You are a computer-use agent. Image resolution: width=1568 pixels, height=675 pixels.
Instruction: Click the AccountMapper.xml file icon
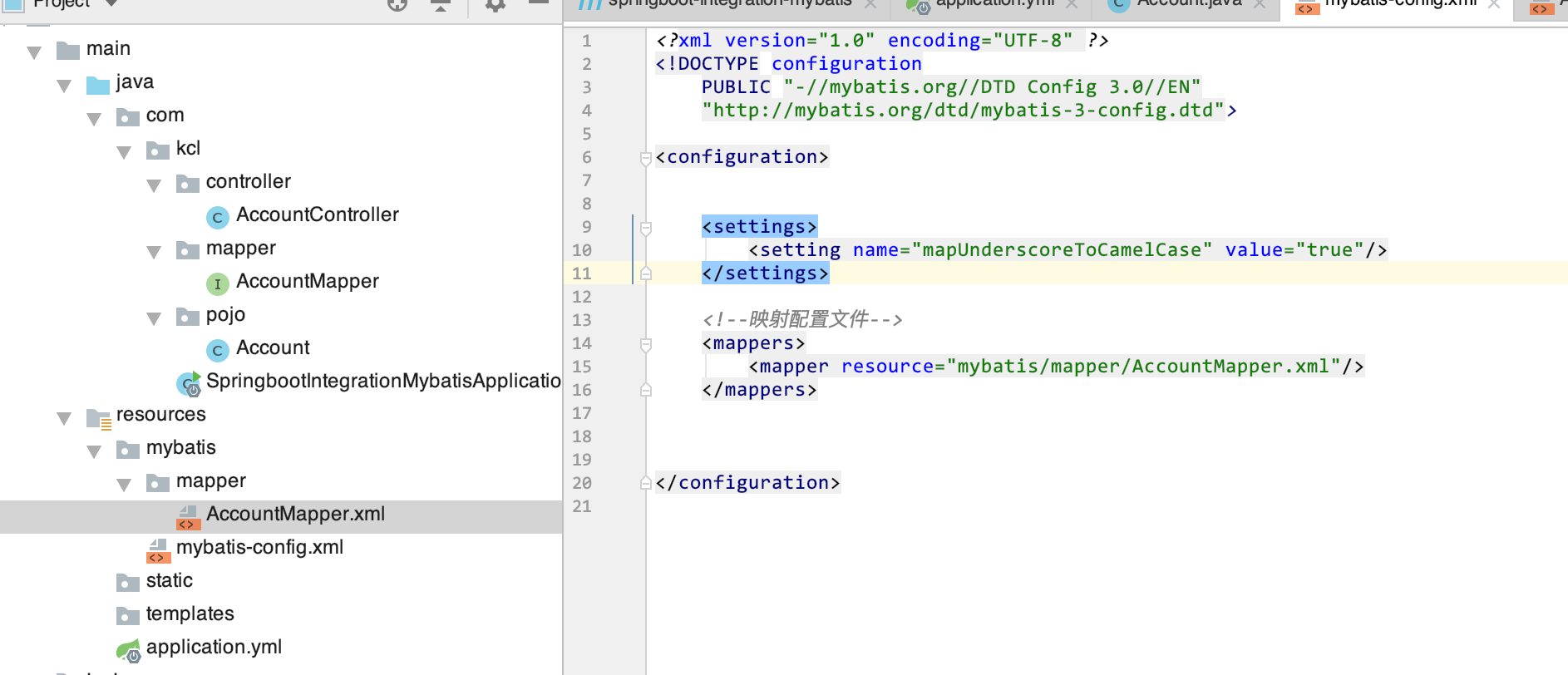click(188, 517)
